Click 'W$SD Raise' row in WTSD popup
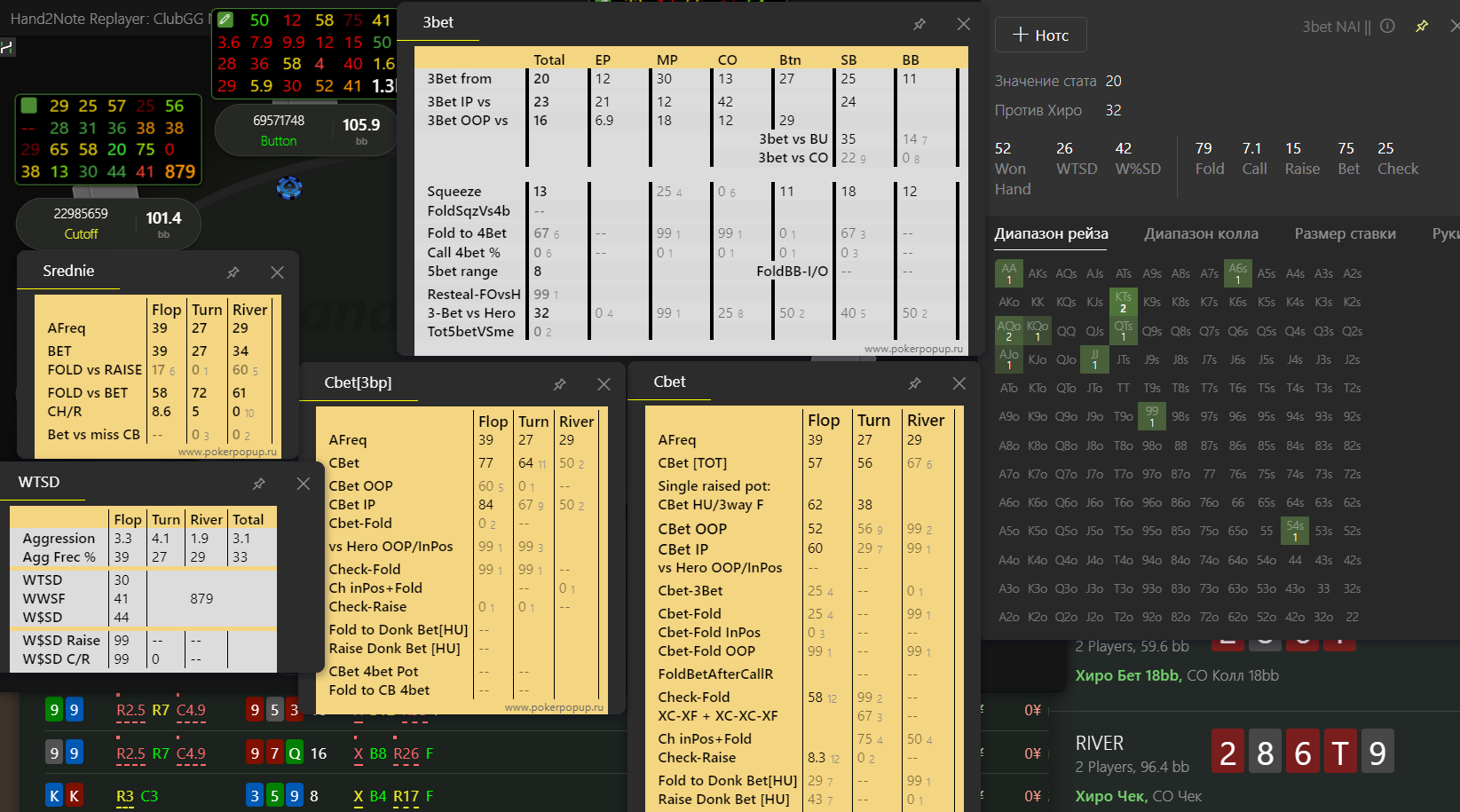1460x812 pixels. pos(61,641)
